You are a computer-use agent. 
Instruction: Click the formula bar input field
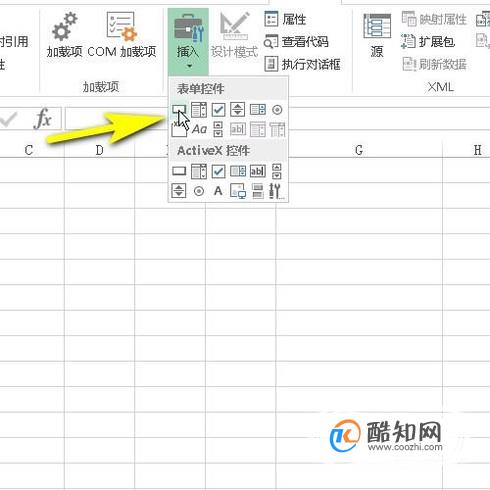[116, 118]
